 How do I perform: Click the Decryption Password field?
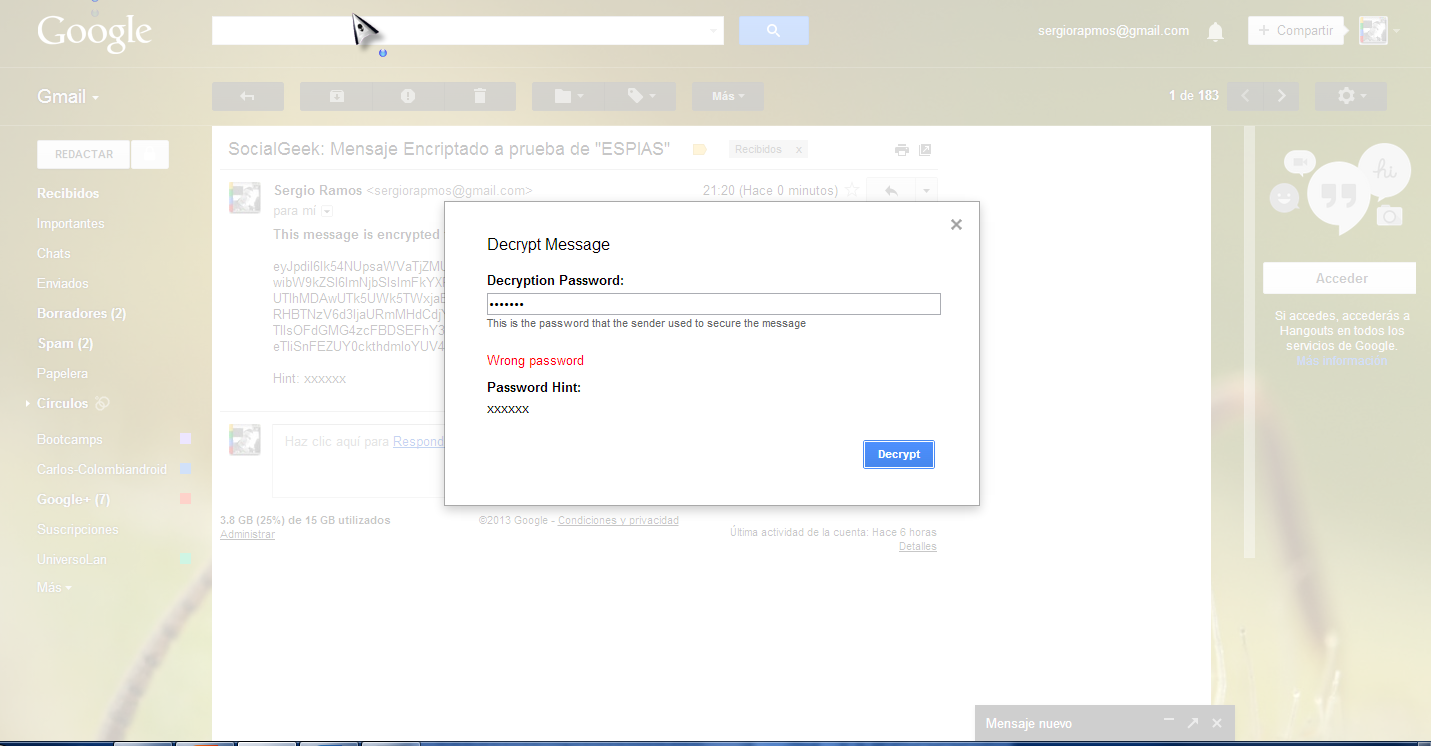pyautogui.click(x=713, y=304)
